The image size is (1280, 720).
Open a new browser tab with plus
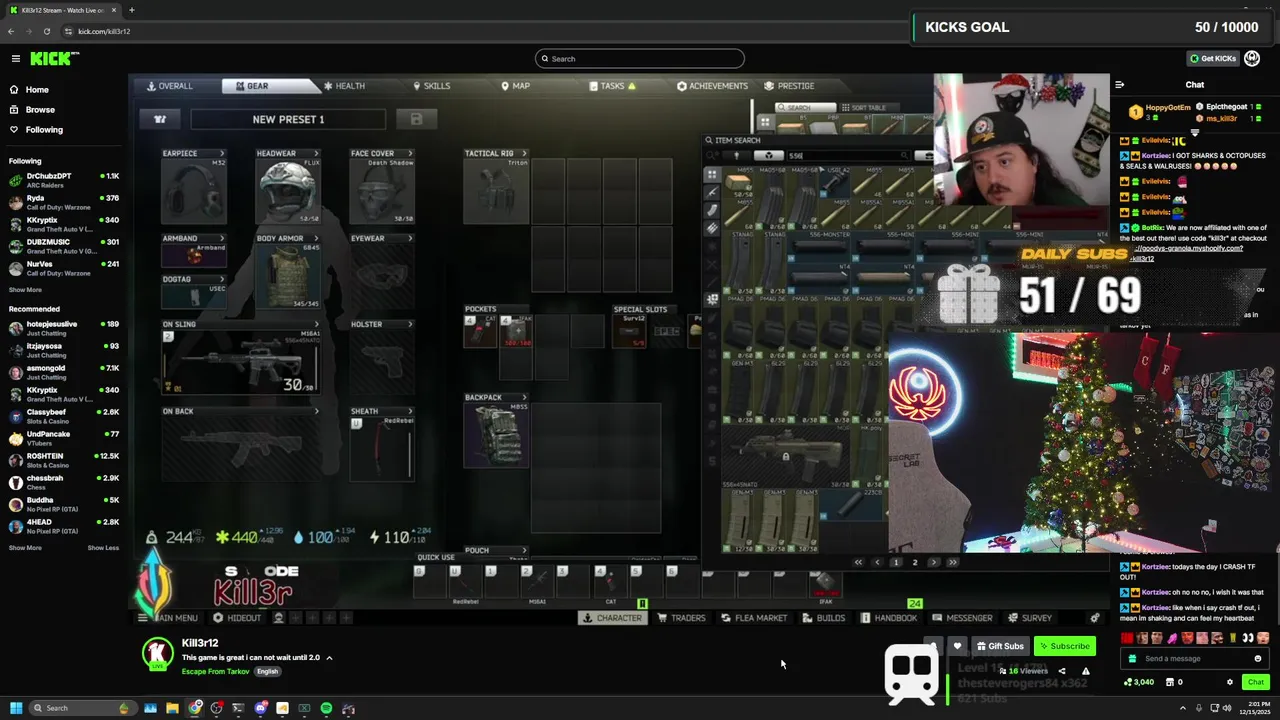(x=131, y=10)
